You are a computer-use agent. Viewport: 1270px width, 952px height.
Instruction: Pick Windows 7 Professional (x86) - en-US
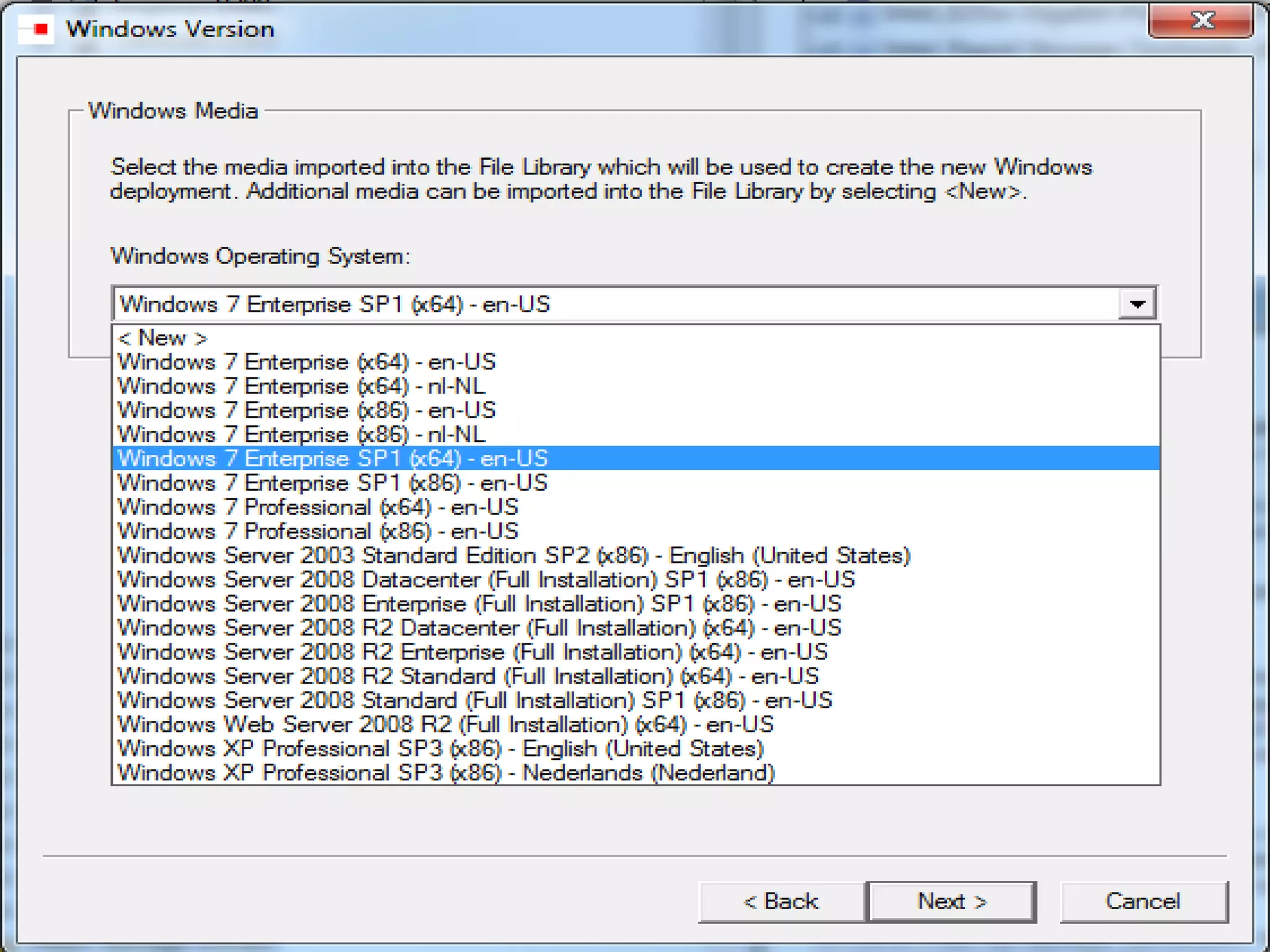[636, 531]
